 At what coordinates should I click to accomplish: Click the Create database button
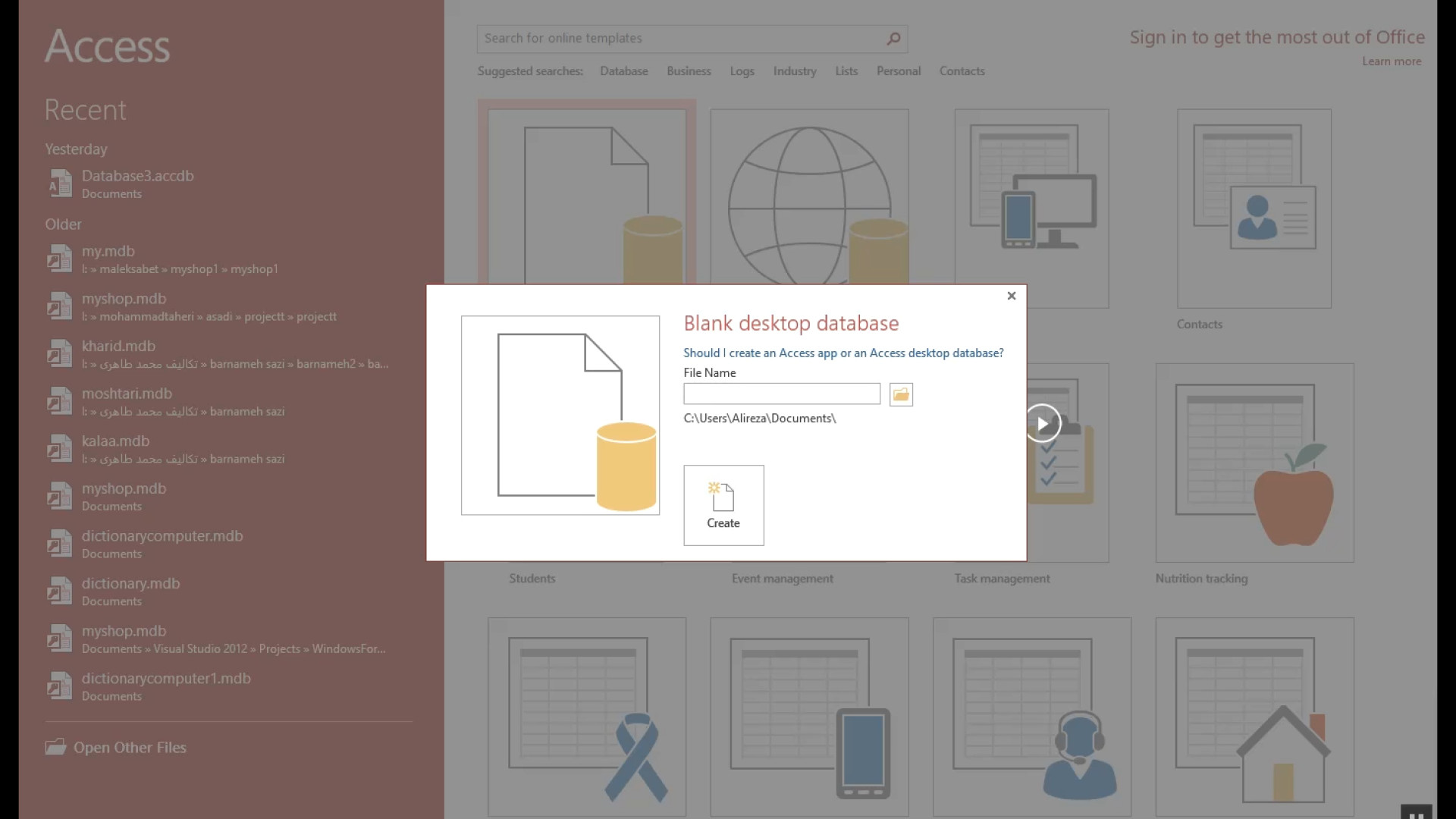click(x=723, y=505)
